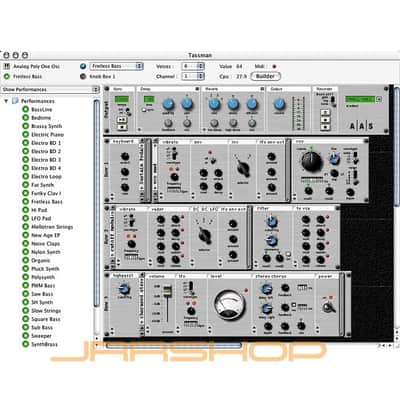This screenshot has height=400, width=400.
Task: Click the green icon beside Mellotron Strings
Action: click(25, 227)
